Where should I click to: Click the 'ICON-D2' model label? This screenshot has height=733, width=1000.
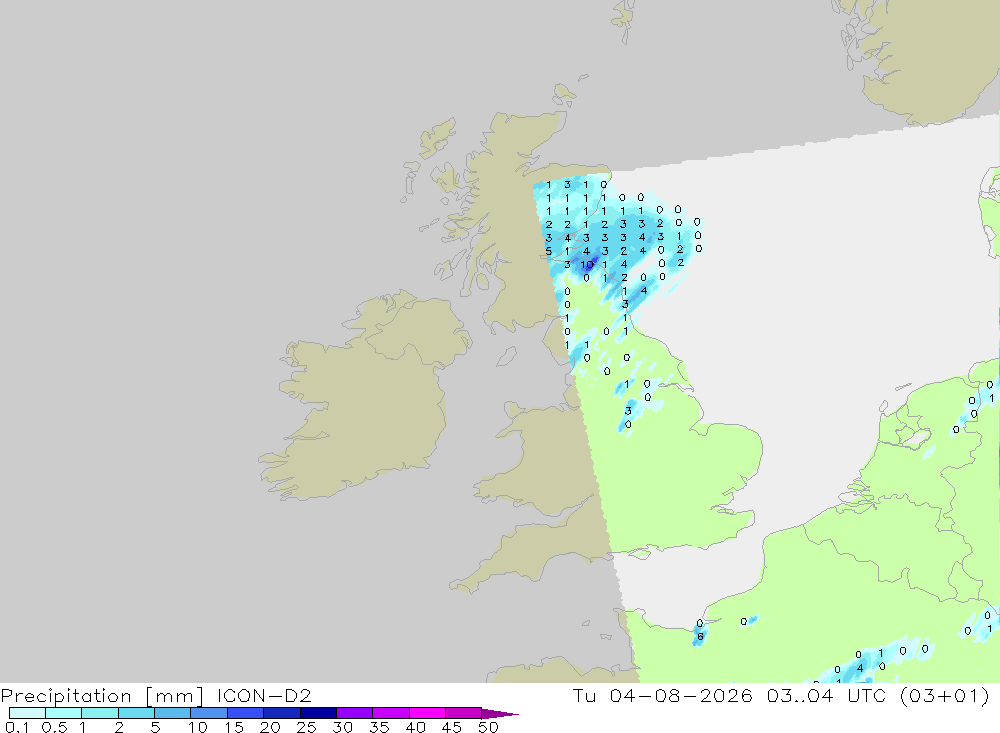tap(264, 695)
